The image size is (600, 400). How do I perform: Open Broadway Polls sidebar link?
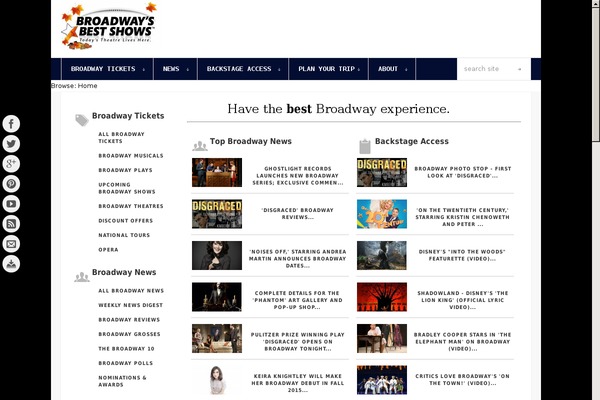126,364
